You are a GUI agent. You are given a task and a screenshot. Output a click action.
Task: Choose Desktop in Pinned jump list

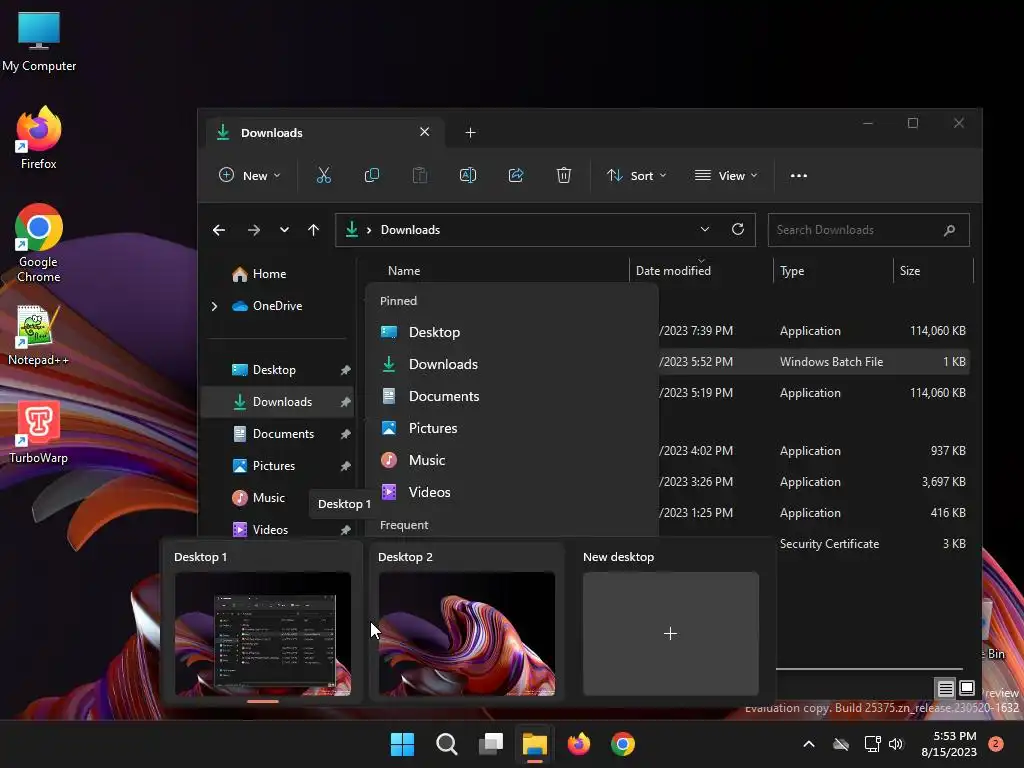tap(512, 332)
